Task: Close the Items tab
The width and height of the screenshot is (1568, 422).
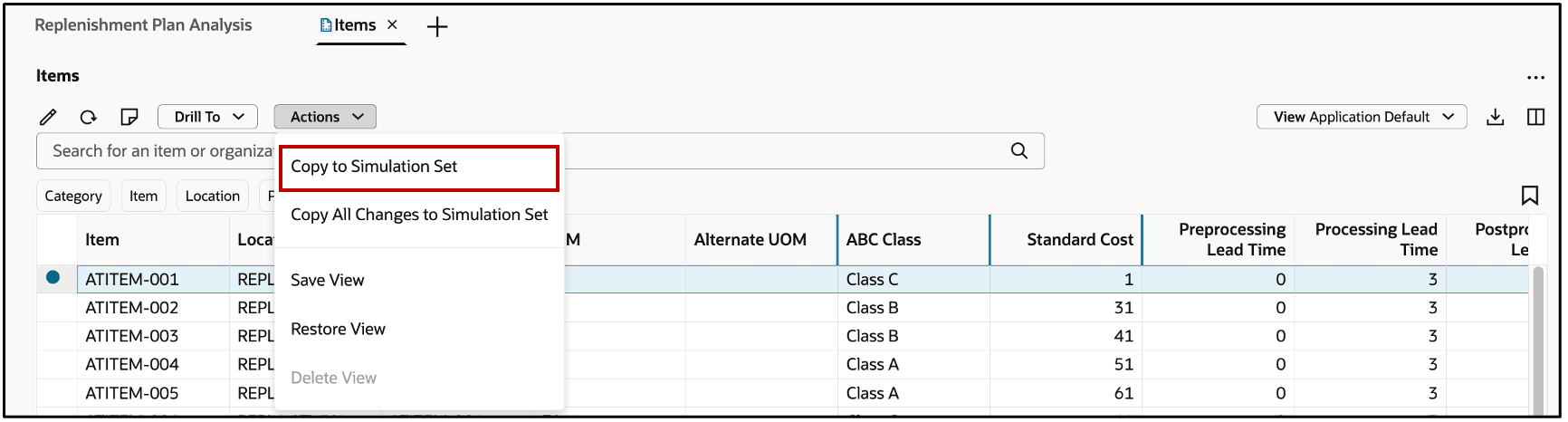Action: pos(392,25)
